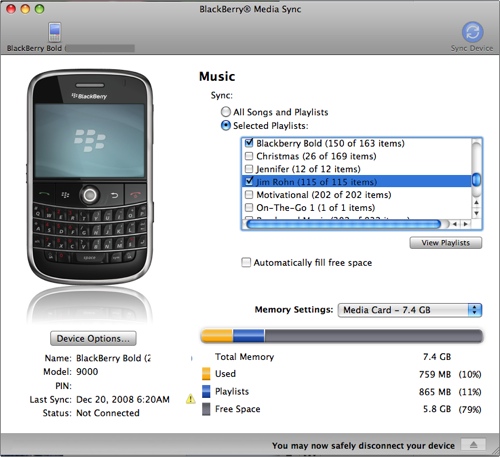Click Total Memory '7.4 GB' value
Image resolution: width=500 pixels, height=457 pixels.
(x=437, y=357)
